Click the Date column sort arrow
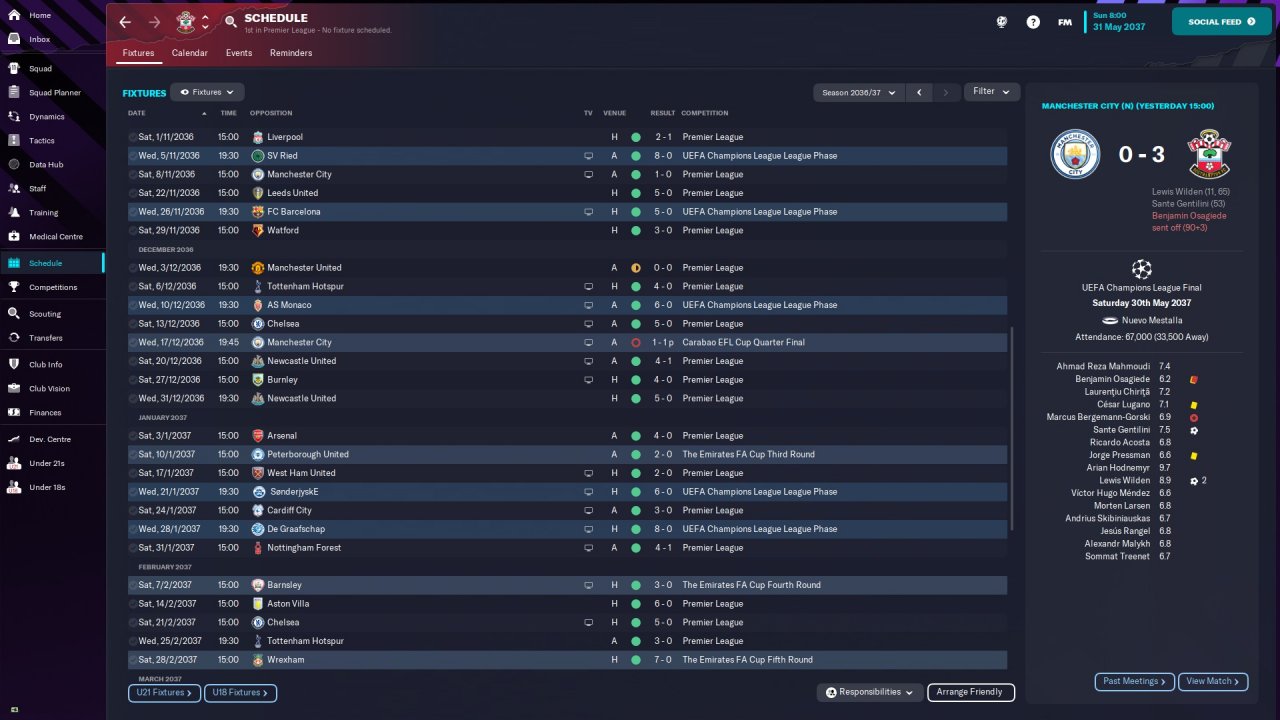 pyautogui.click(x=204, y=113)
